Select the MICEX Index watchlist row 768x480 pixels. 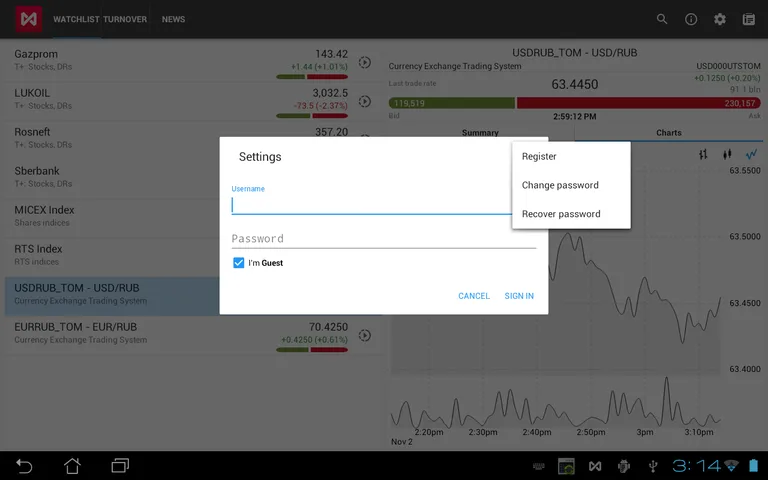(112, 218)
